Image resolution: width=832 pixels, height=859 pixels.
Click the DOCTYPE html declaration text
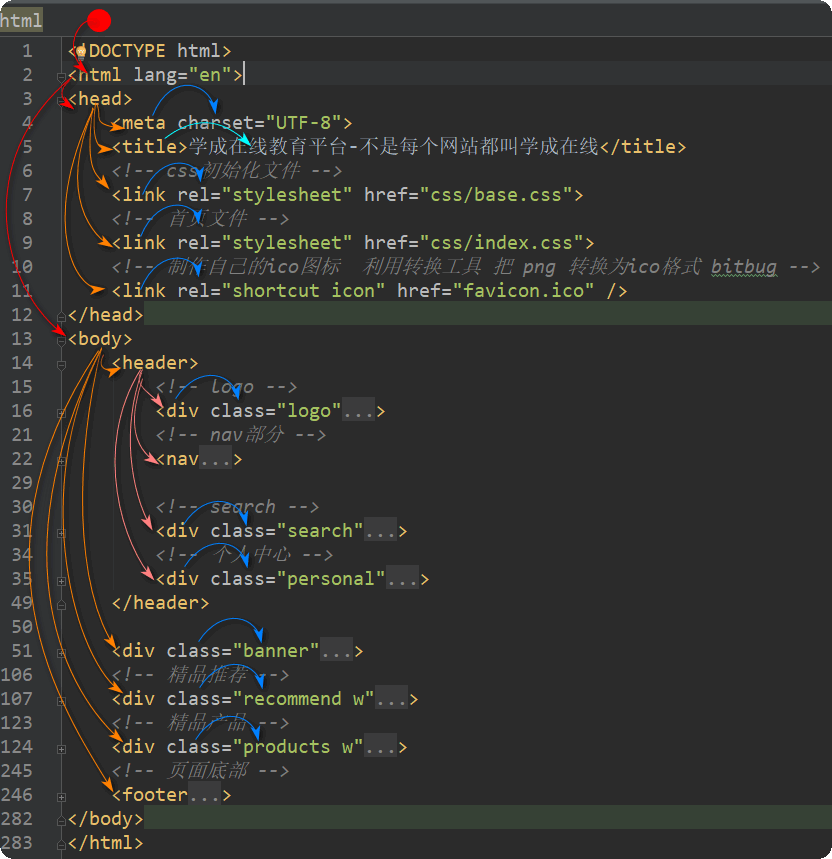point(150,51)
